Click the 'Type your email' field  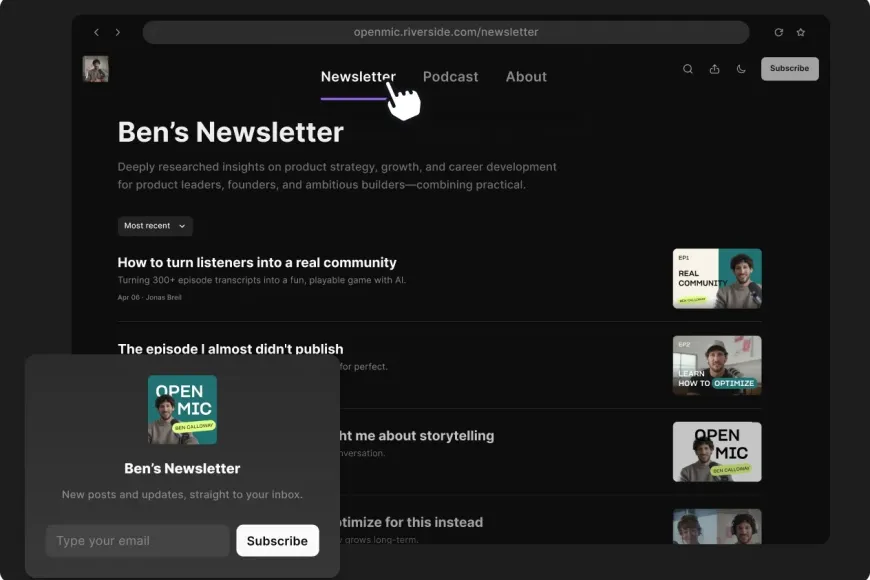pos(138,541)
